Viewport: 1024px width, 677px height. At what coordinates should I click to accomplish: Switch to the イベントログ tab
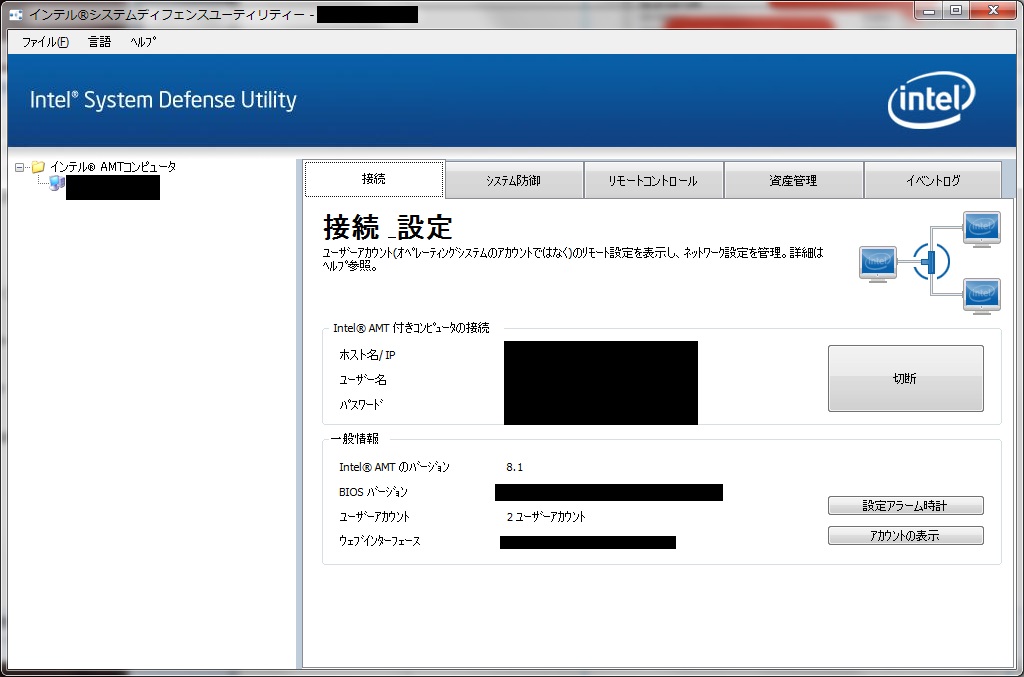click(933, 180)
